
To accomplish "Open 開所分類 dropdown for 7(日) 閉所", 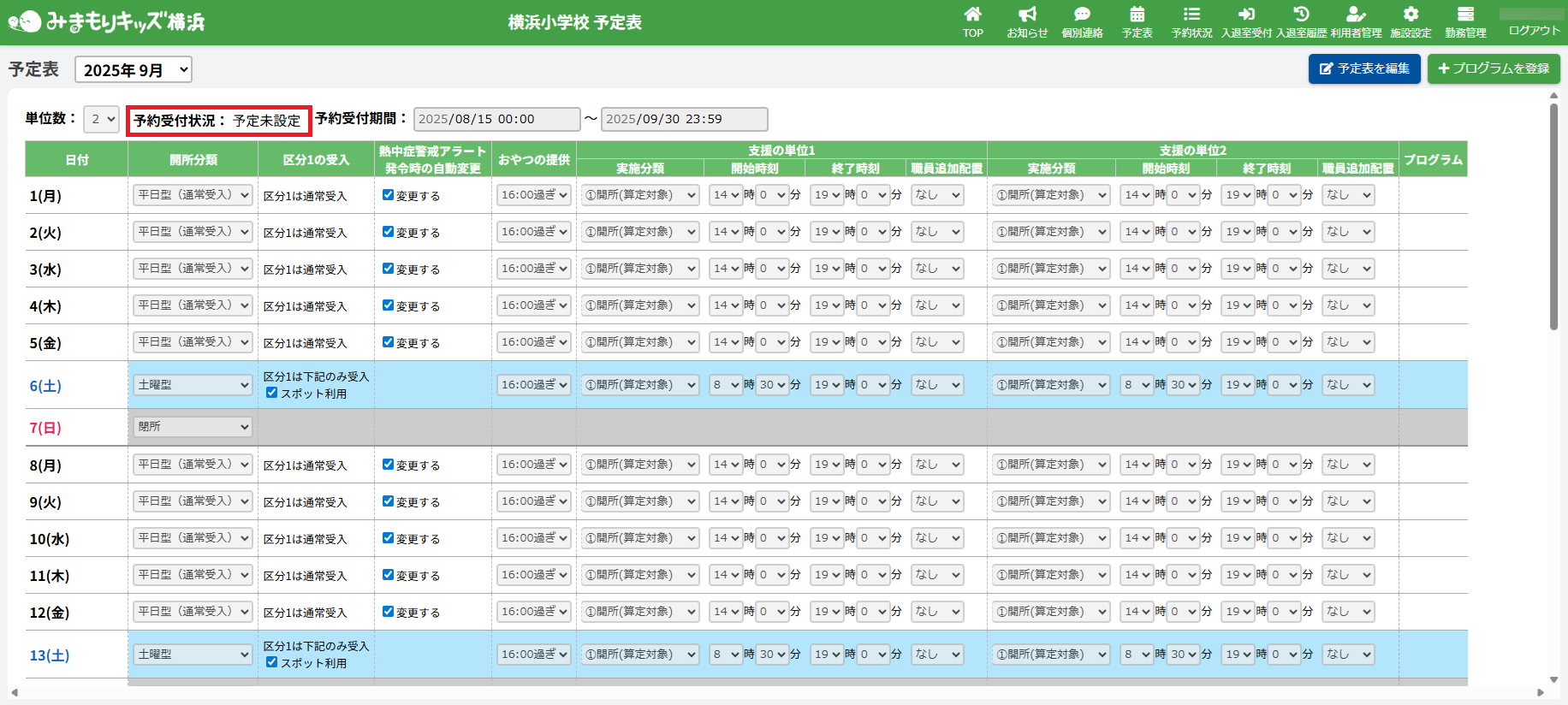I will [193, 427].
